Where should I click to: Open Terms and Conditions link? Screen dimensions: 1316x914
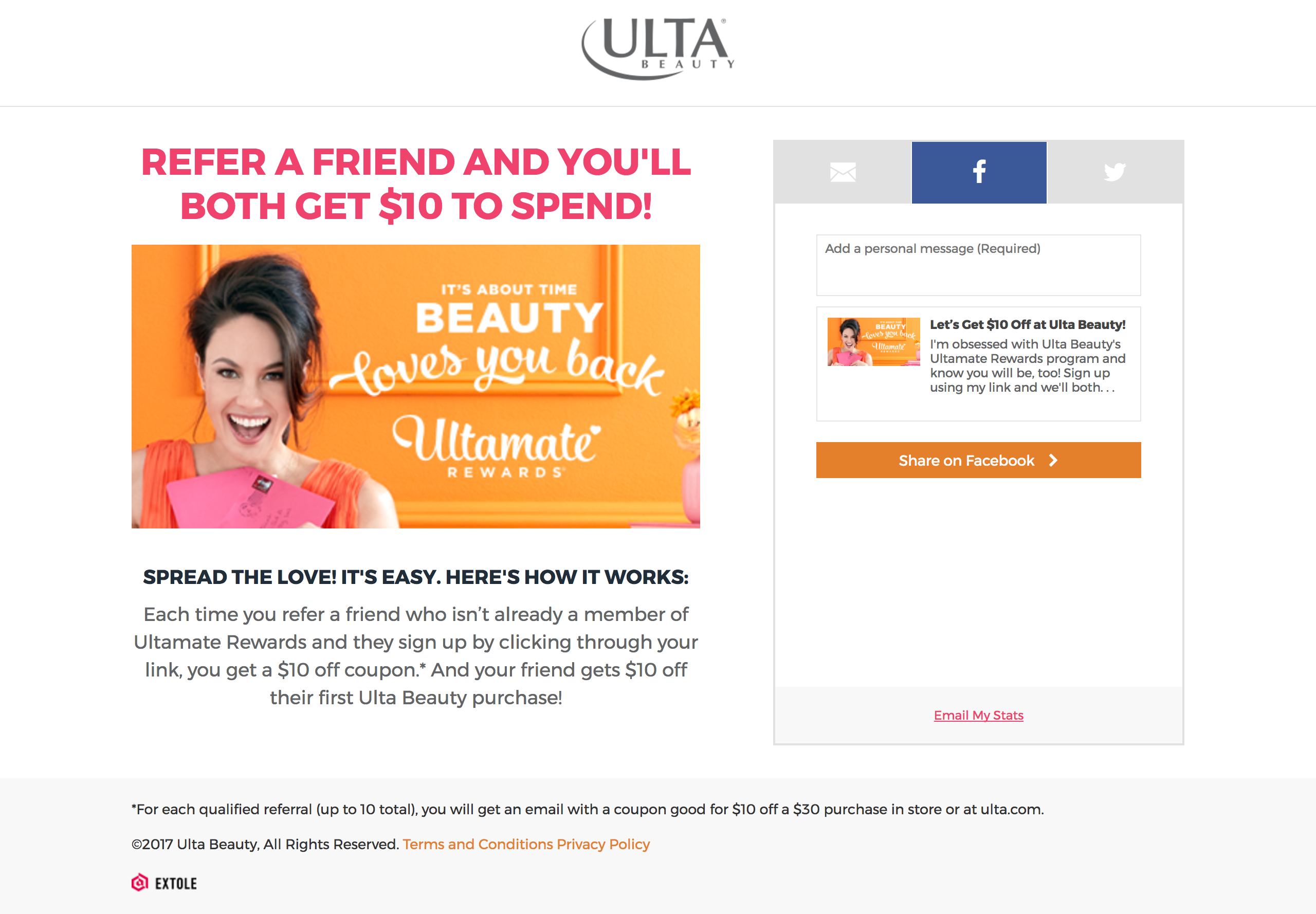coord(478,844)
